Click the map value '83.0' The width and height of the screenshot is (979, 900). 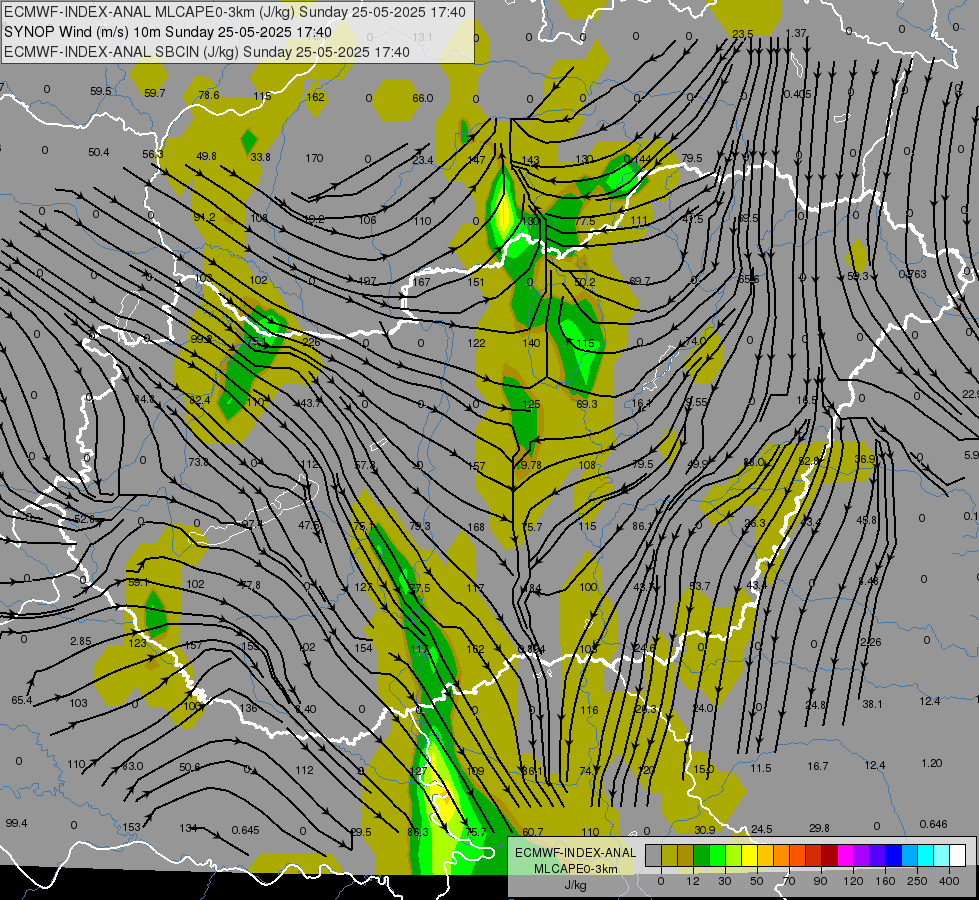132,766
